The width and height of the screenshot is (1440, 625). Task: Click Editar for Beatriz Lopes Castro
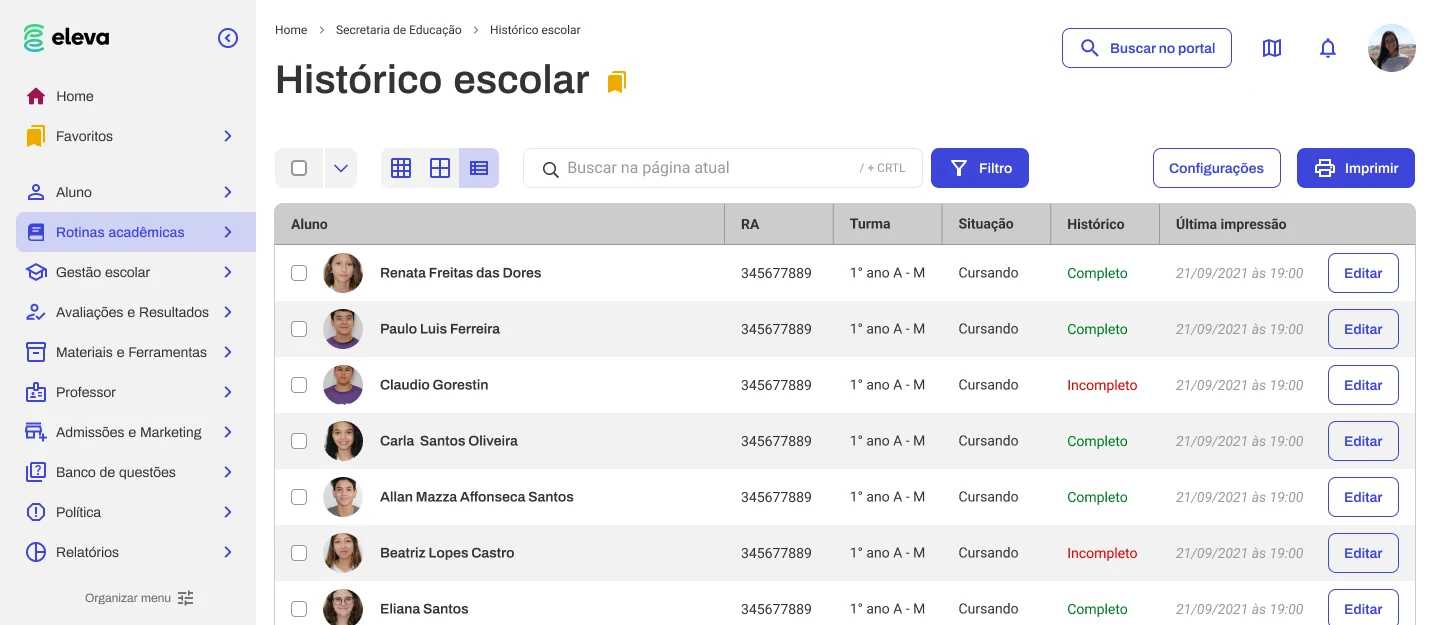tap(1363, 553)
